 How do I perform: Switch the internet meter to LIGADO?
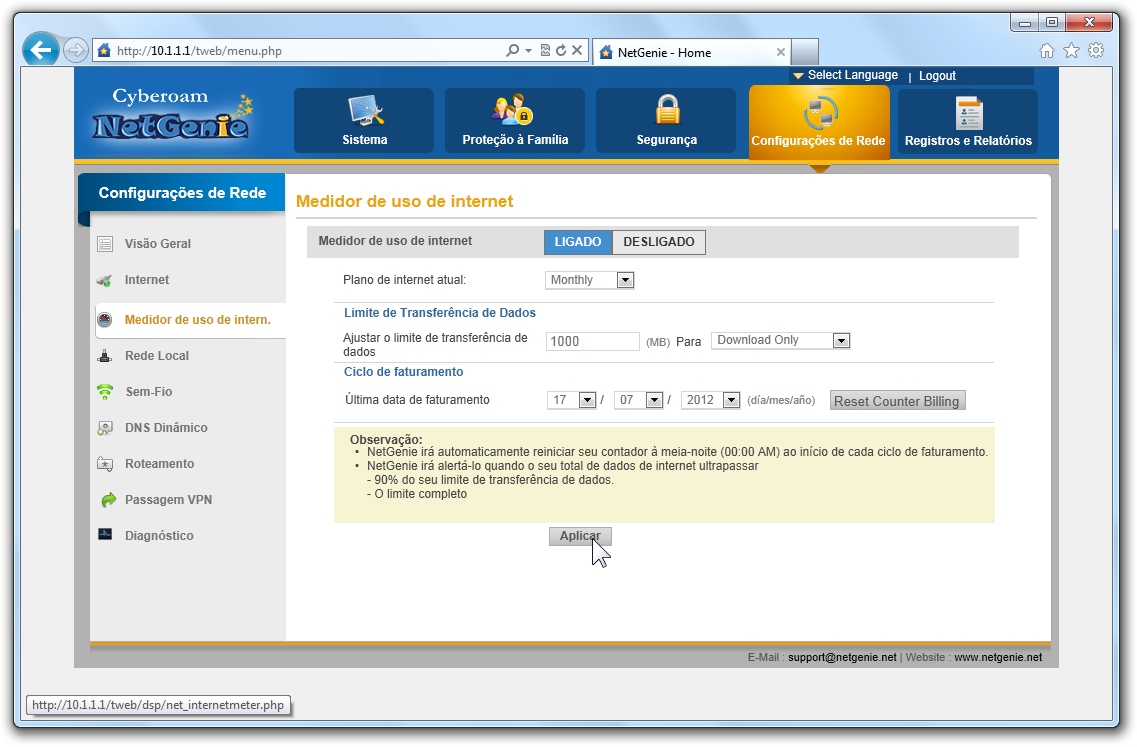pos(578,242)
